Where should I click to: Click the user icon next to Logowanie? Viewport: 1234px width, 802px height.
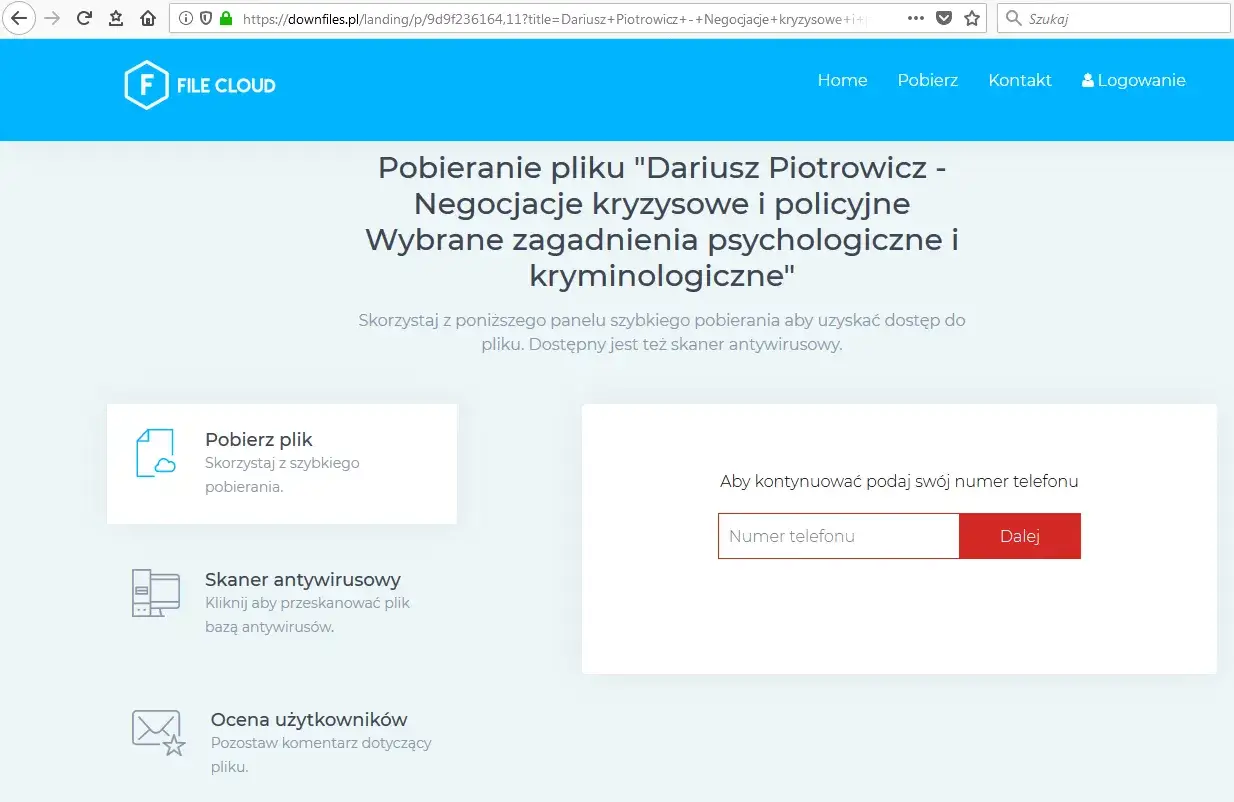[1086, 80]
